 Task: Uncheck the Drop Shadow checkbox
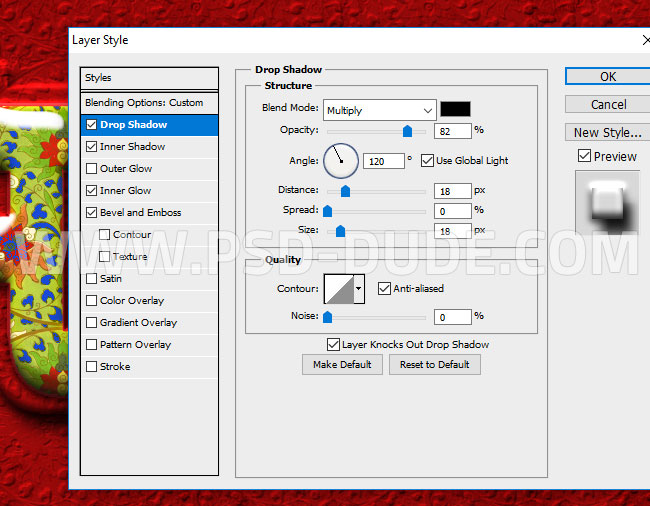(92, 125)
